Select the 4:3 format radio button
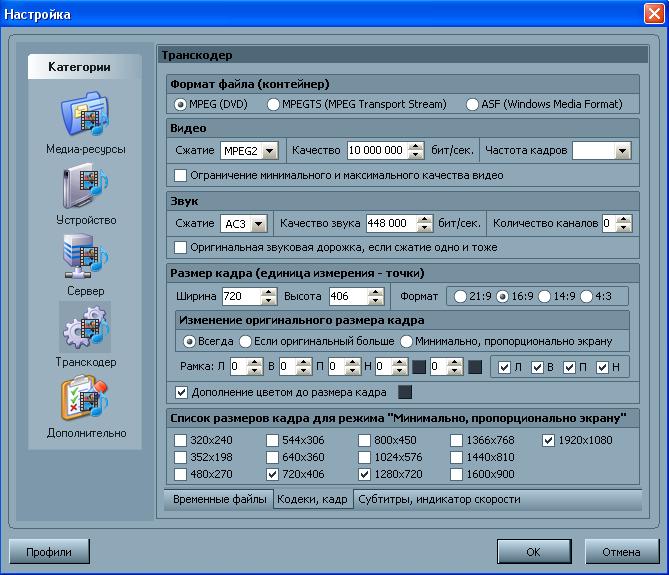The height and width of the screenshot is (575, 669). (587, 296)
